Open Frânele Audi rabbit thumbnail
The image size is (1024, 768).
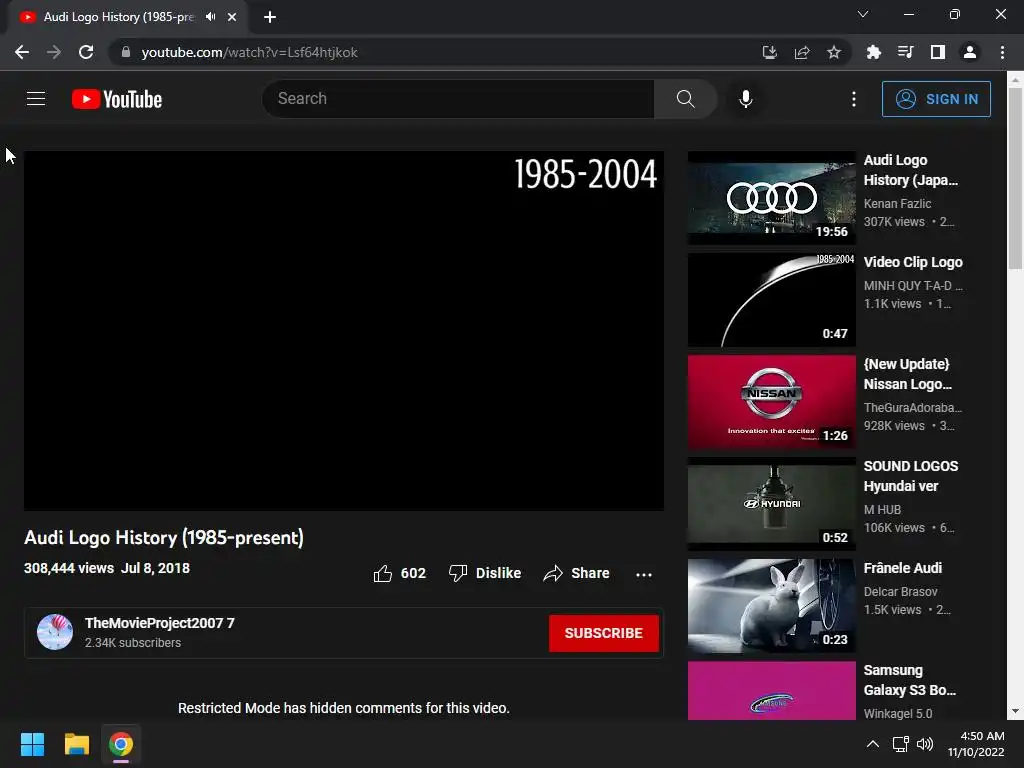click(x=771, y=605)
